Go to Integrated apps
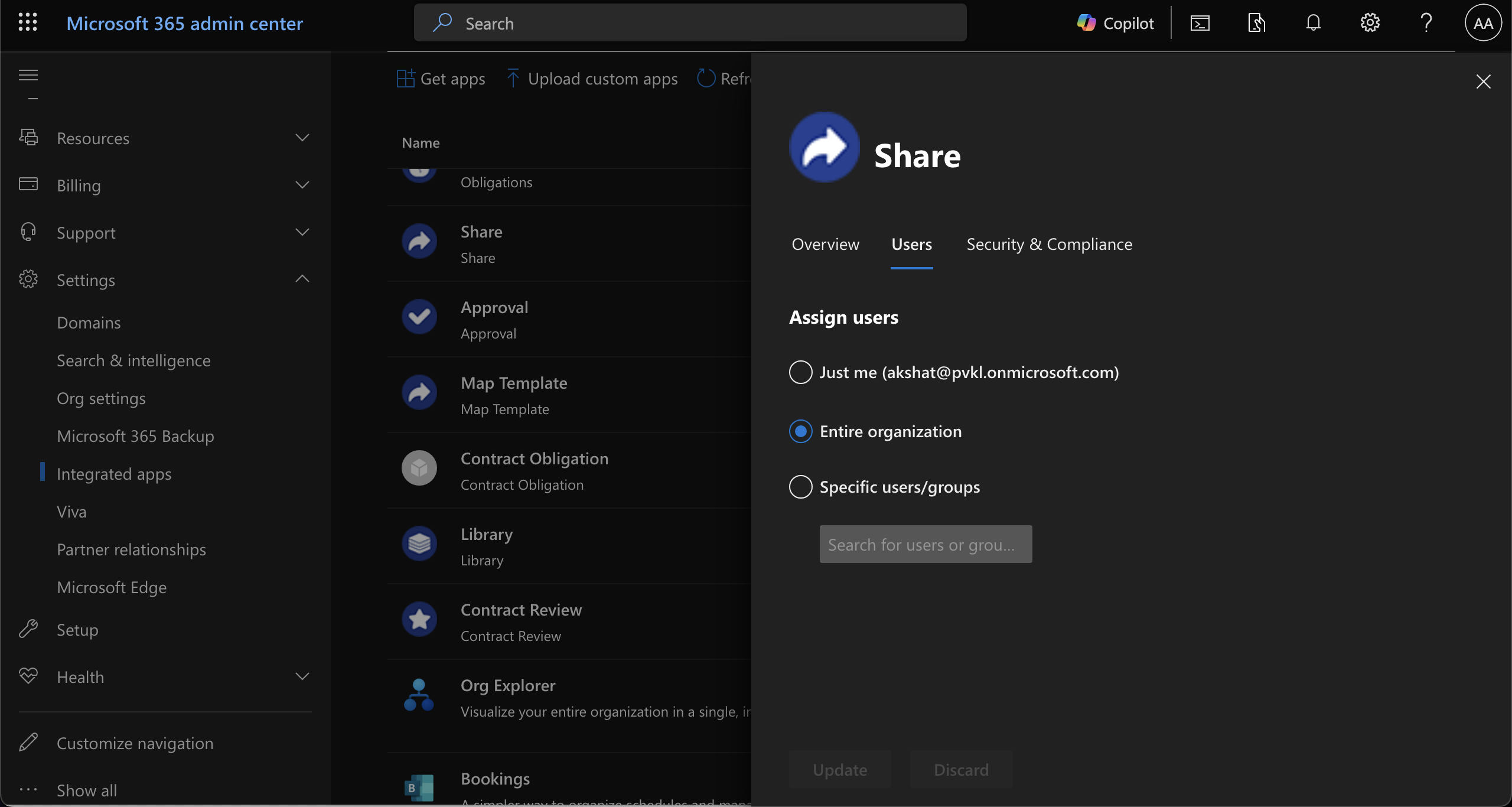This screenshot has height=807, width=1512. (114, 474)
